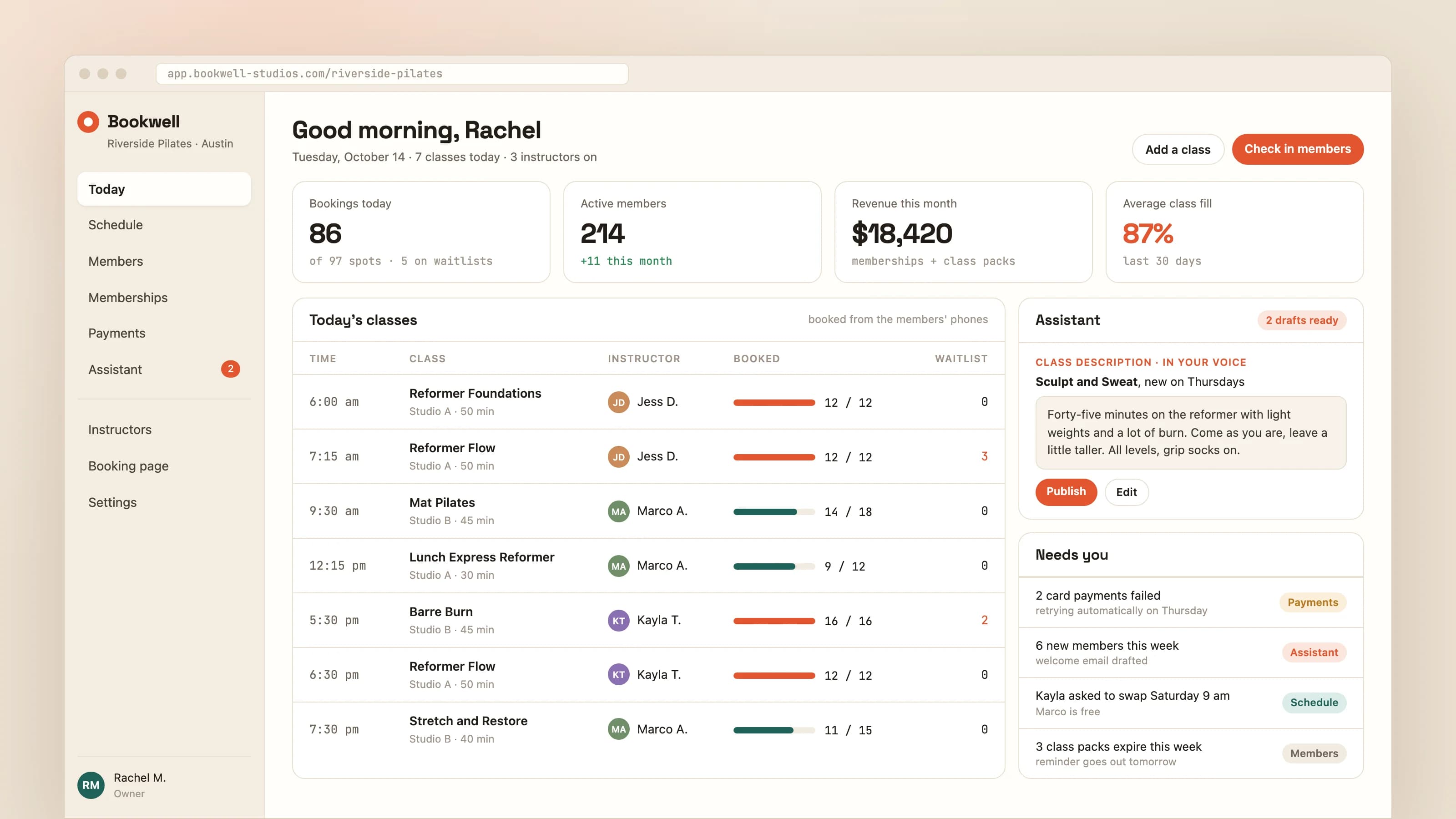The height and width of the screenshot is (819, 1456).
Task: Click the Assistant notification badge showing 2
Action: pos(230,369)
